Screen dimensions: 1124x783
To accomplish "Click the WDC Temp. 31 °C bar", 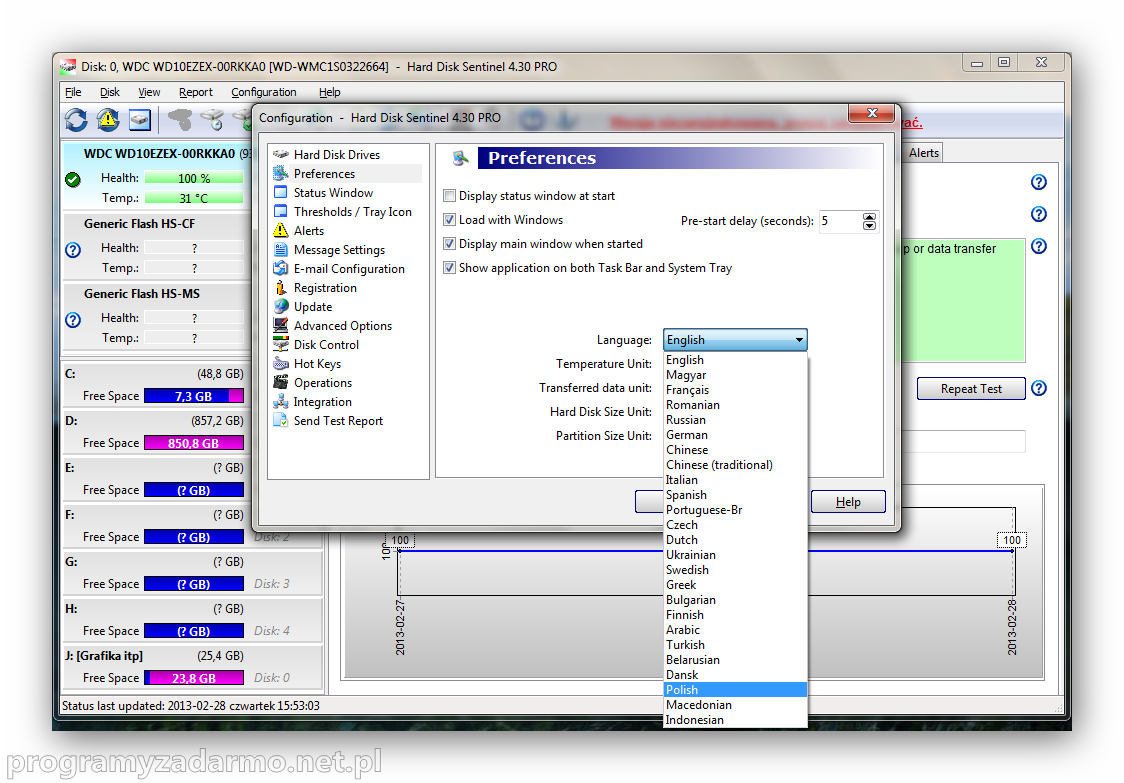I will 194,198.
